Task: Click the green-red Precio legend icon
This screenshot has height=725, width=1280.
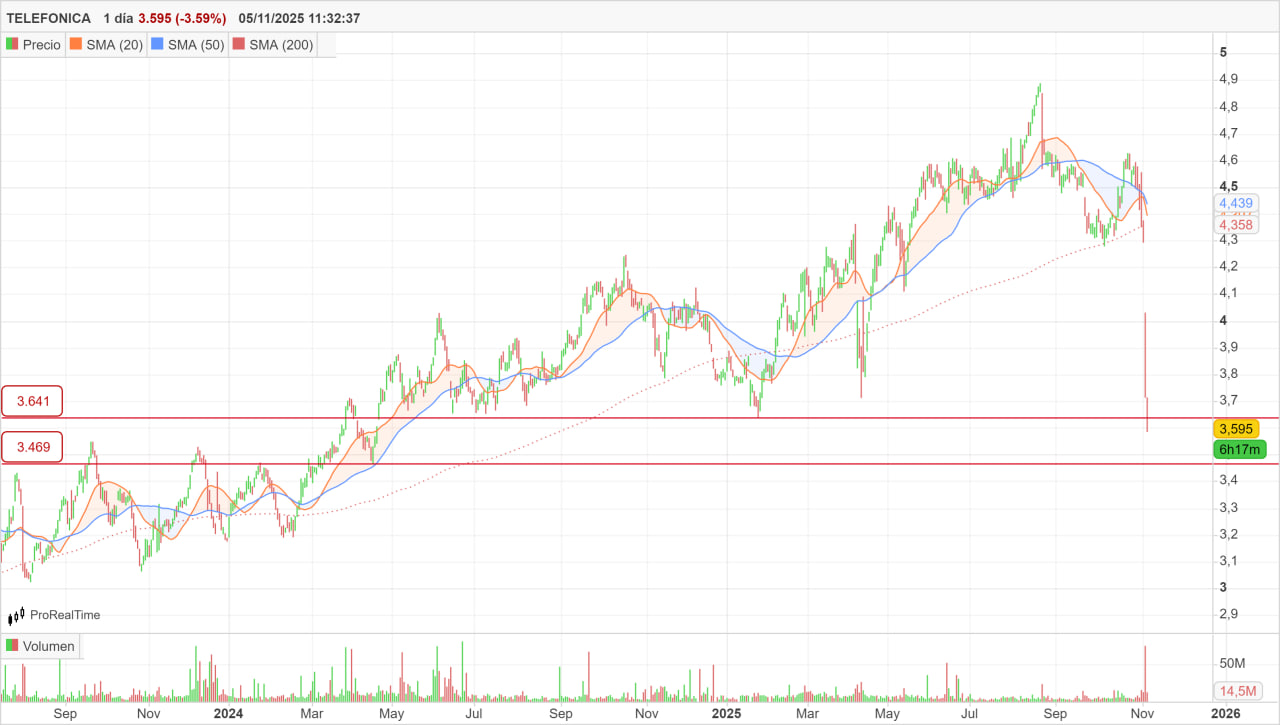Action: tap(12, 45)
